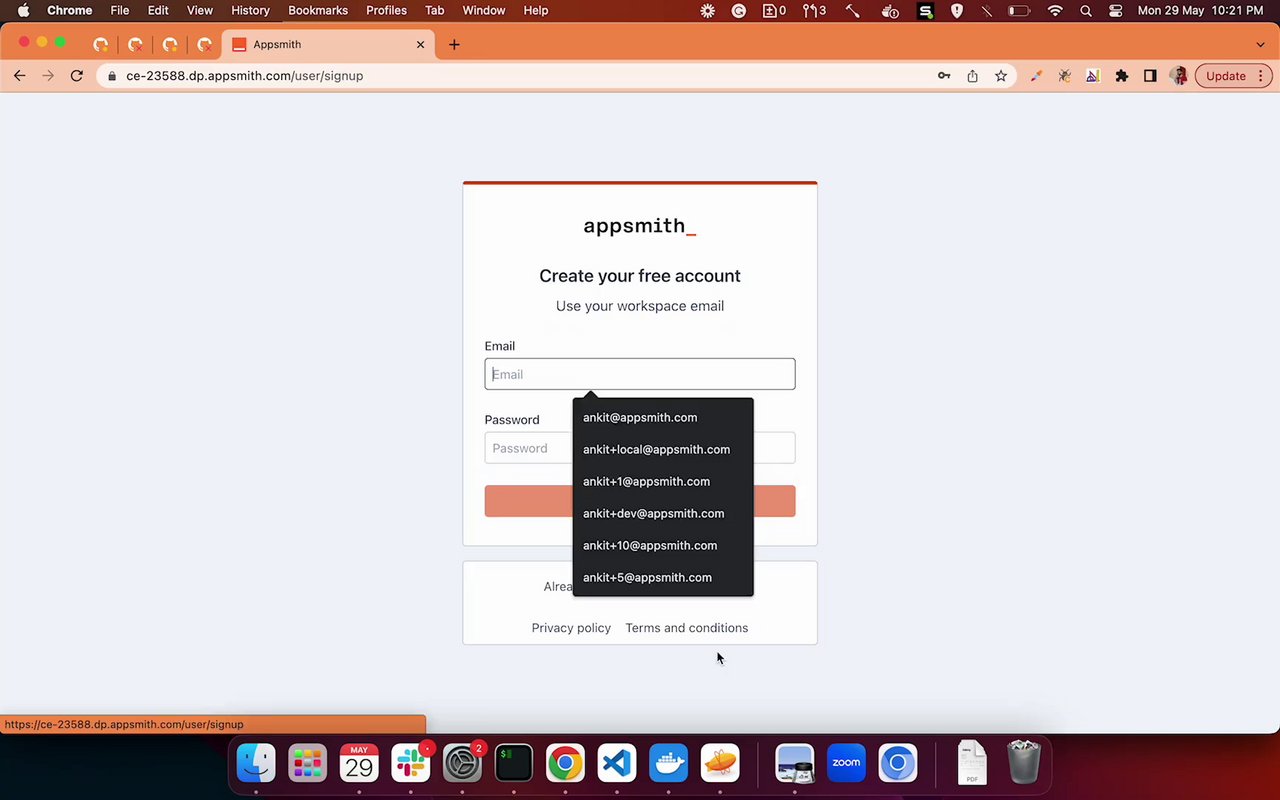Open the Profiles menu
This screenshot has width=1280, height=800.
[x=386, y=10]
